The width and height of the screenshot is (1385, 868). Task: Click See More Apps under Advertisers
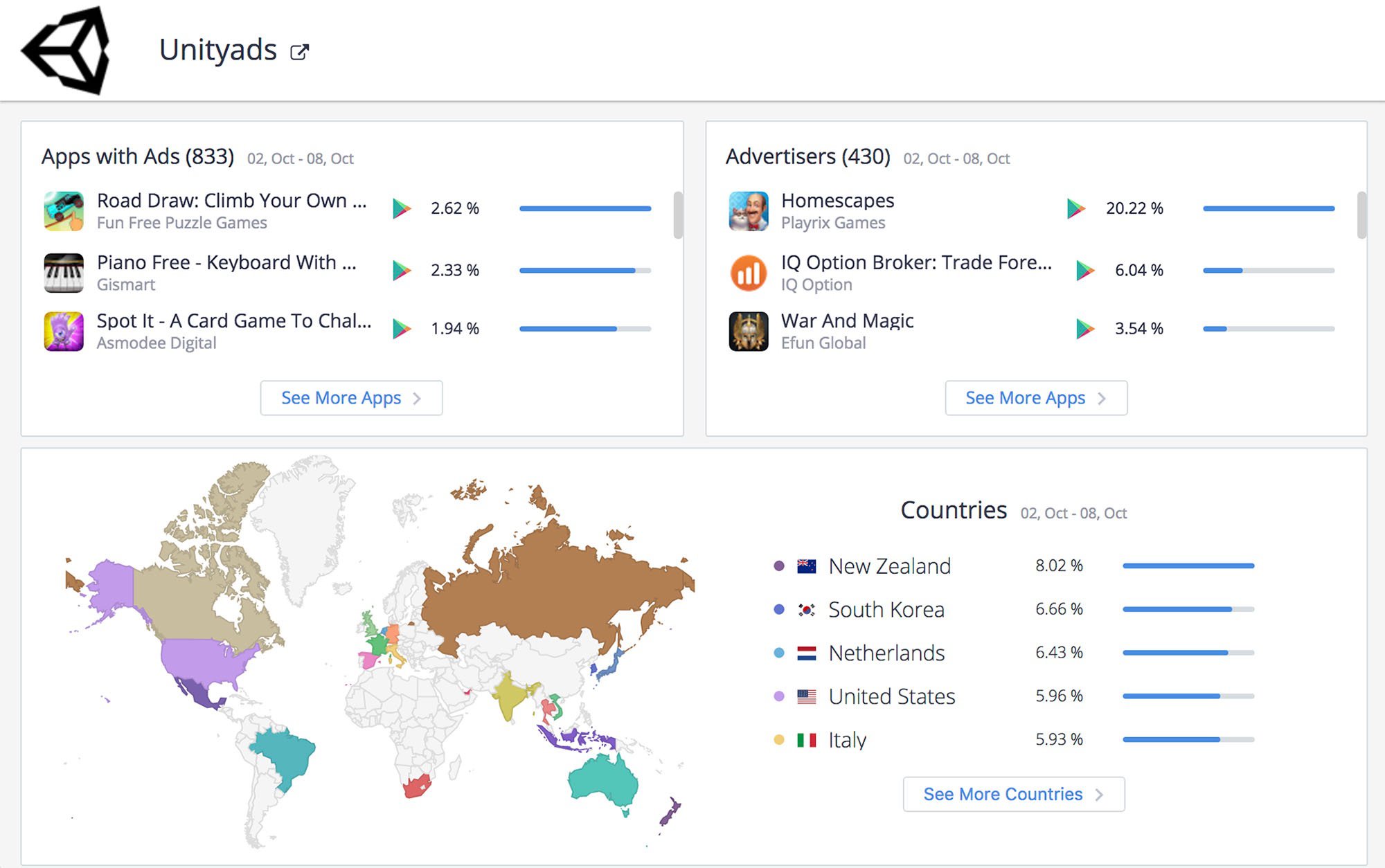1036,398
